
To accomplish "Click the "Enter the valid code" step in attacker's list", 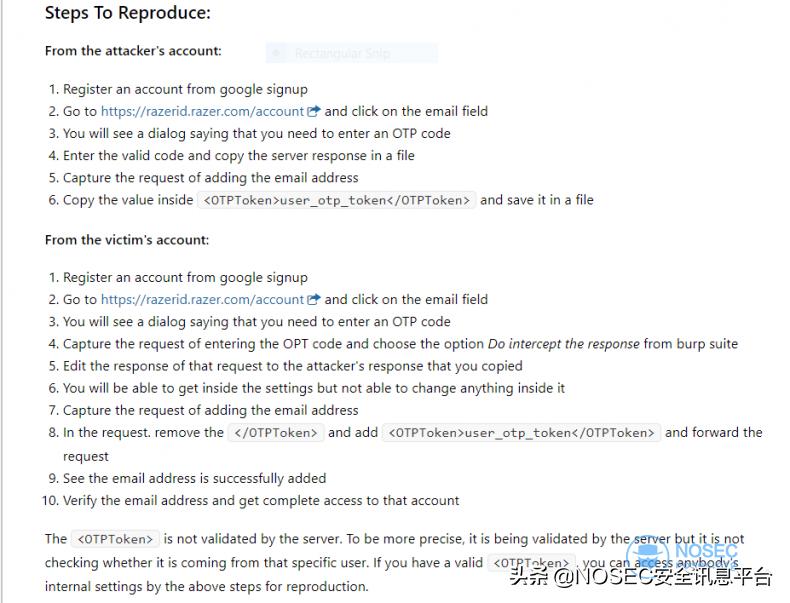I will coord(238,155).
